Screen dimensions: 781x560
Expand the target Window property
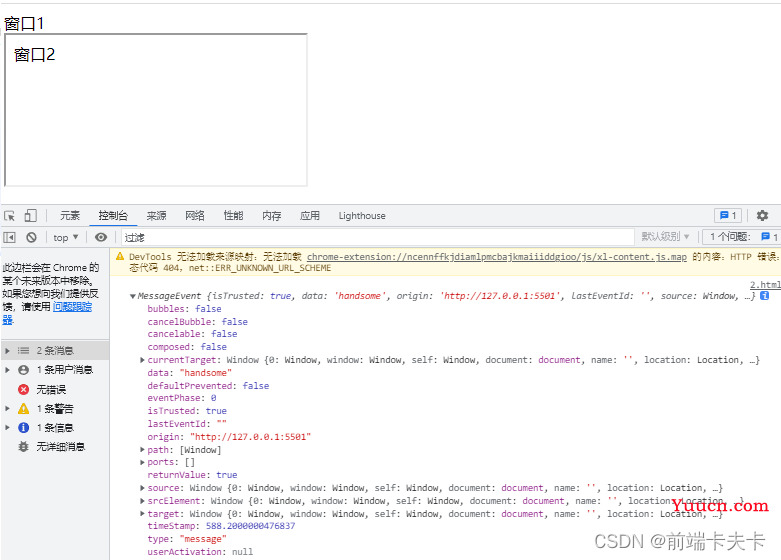[142, 514]
